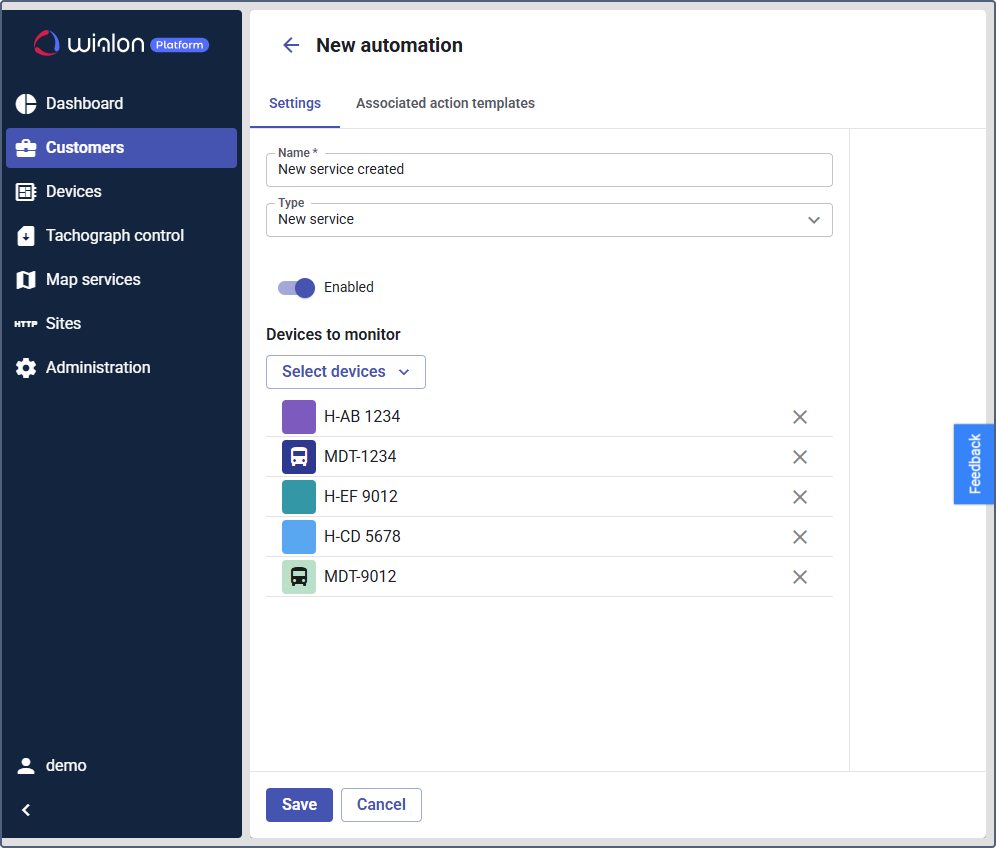The image size is (996, 848).
Task: Select the Settings tab
Action: click(295, 104)
